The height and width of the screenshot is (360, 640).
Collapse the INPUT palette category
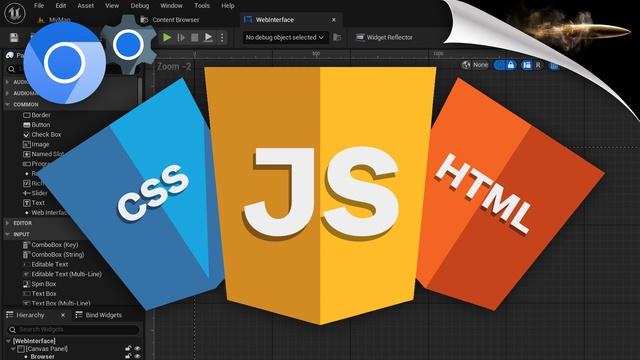tap(7, 234)
